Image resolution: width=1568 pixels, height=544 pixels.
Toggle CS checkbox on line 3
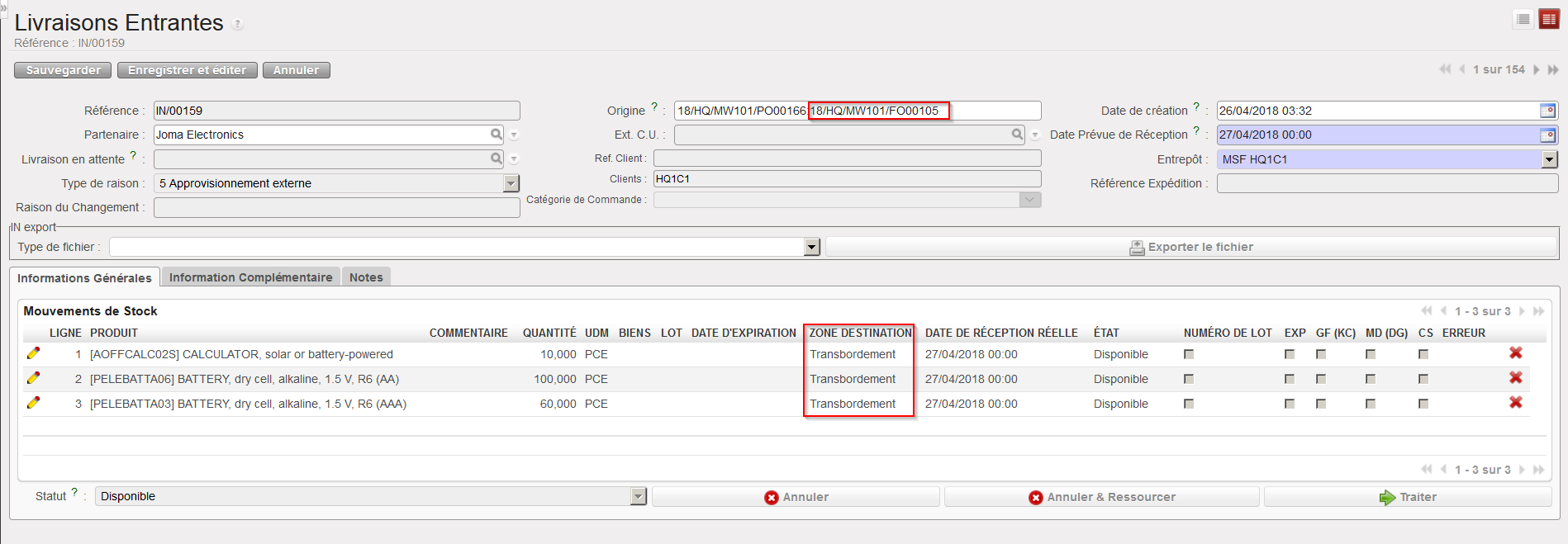point(1423,404)
